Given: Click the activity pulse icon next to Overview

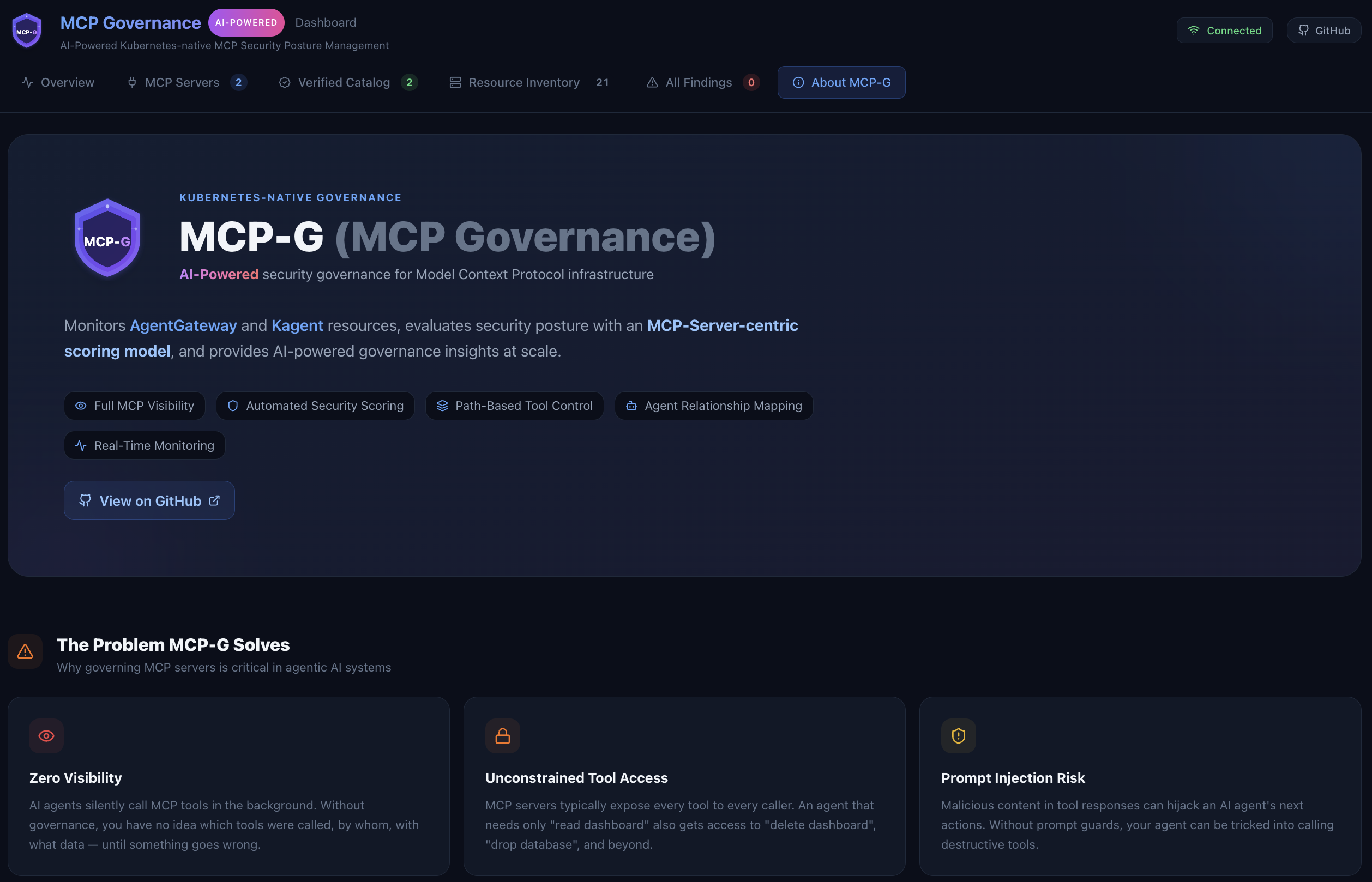Looking at the screenshot, I should pyautogui.click(x=27, y=82).
